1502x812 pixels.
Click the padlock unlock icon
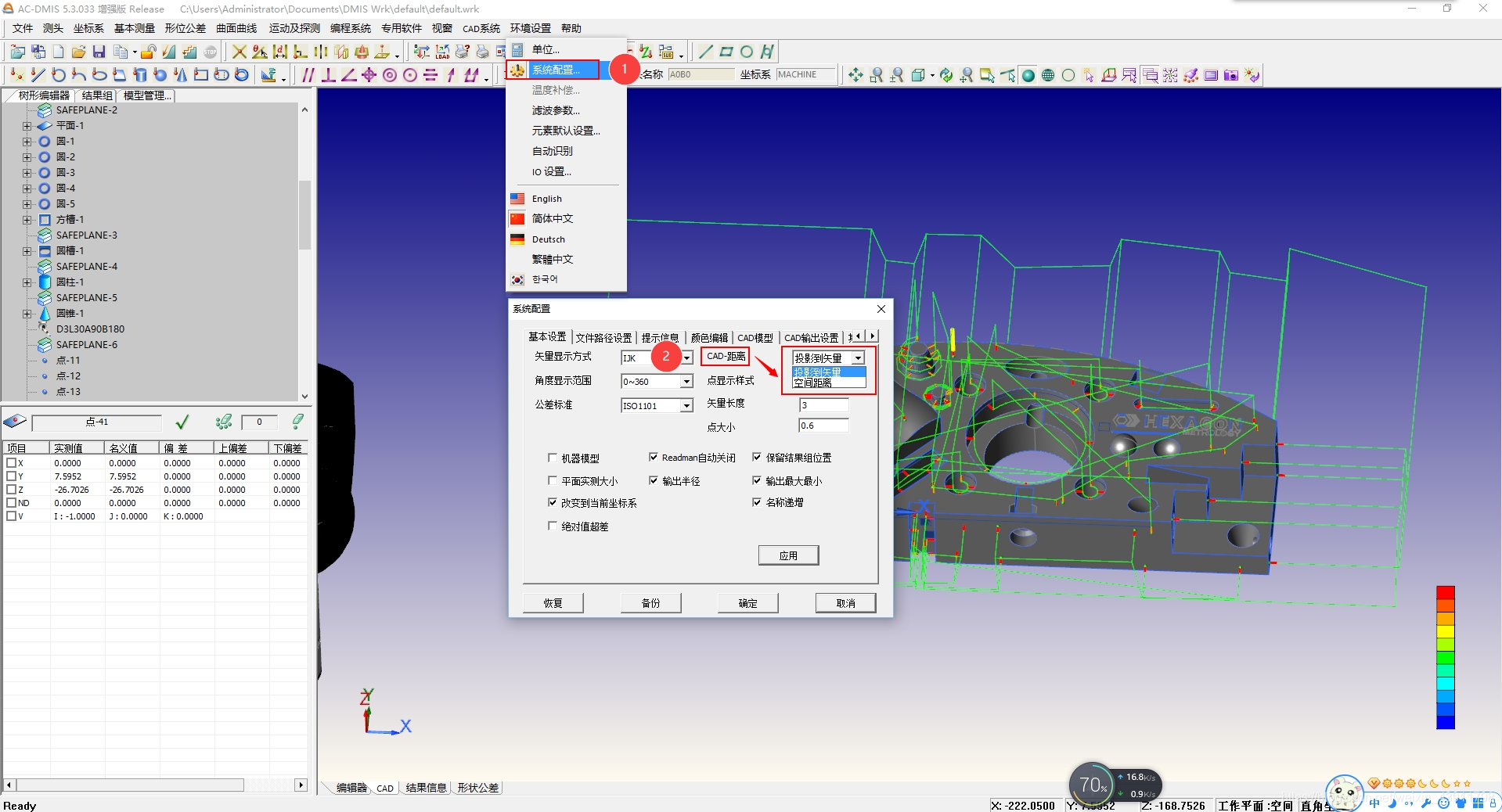148,52
